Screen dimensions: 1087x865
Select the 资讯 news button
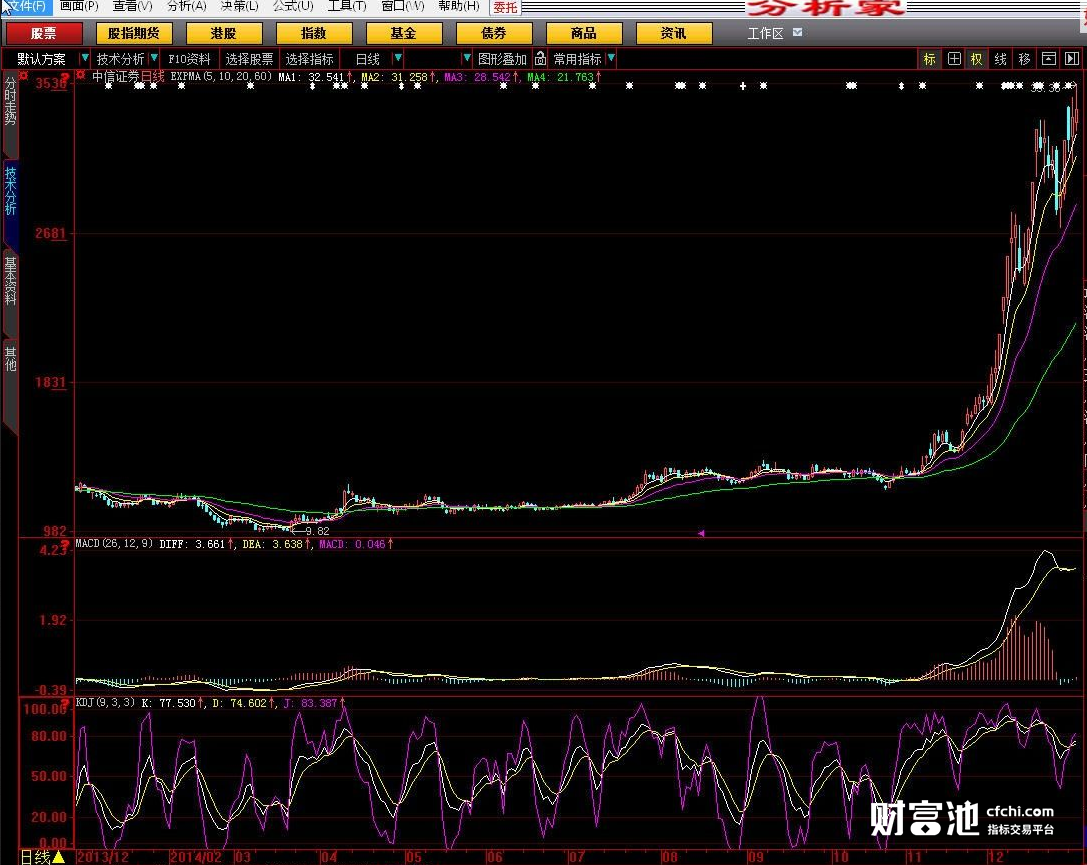click(674, 33)
